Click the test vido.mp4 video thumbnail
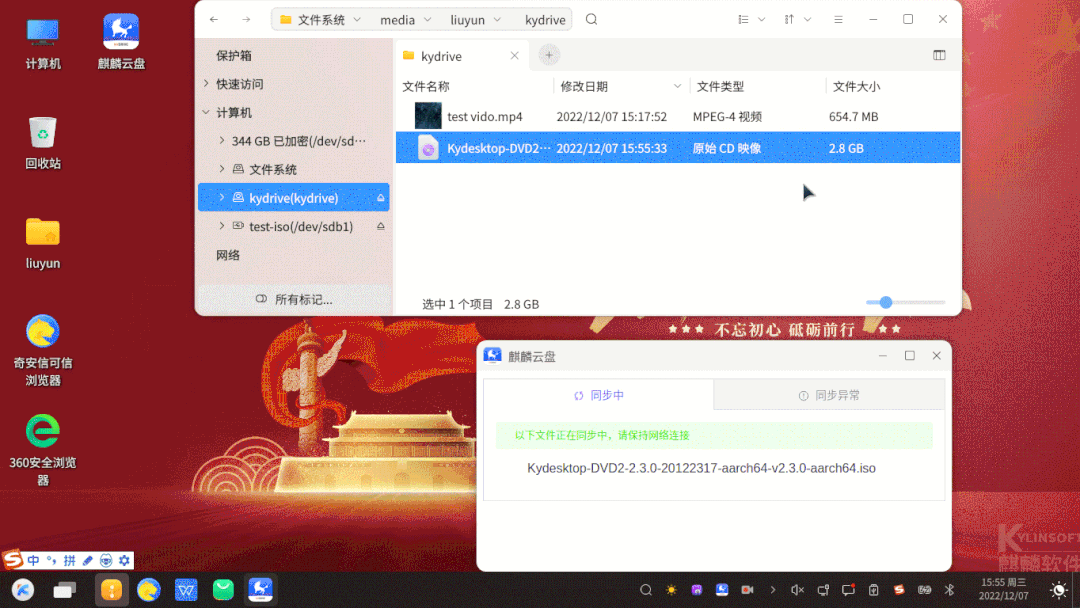 pos(428,116)
